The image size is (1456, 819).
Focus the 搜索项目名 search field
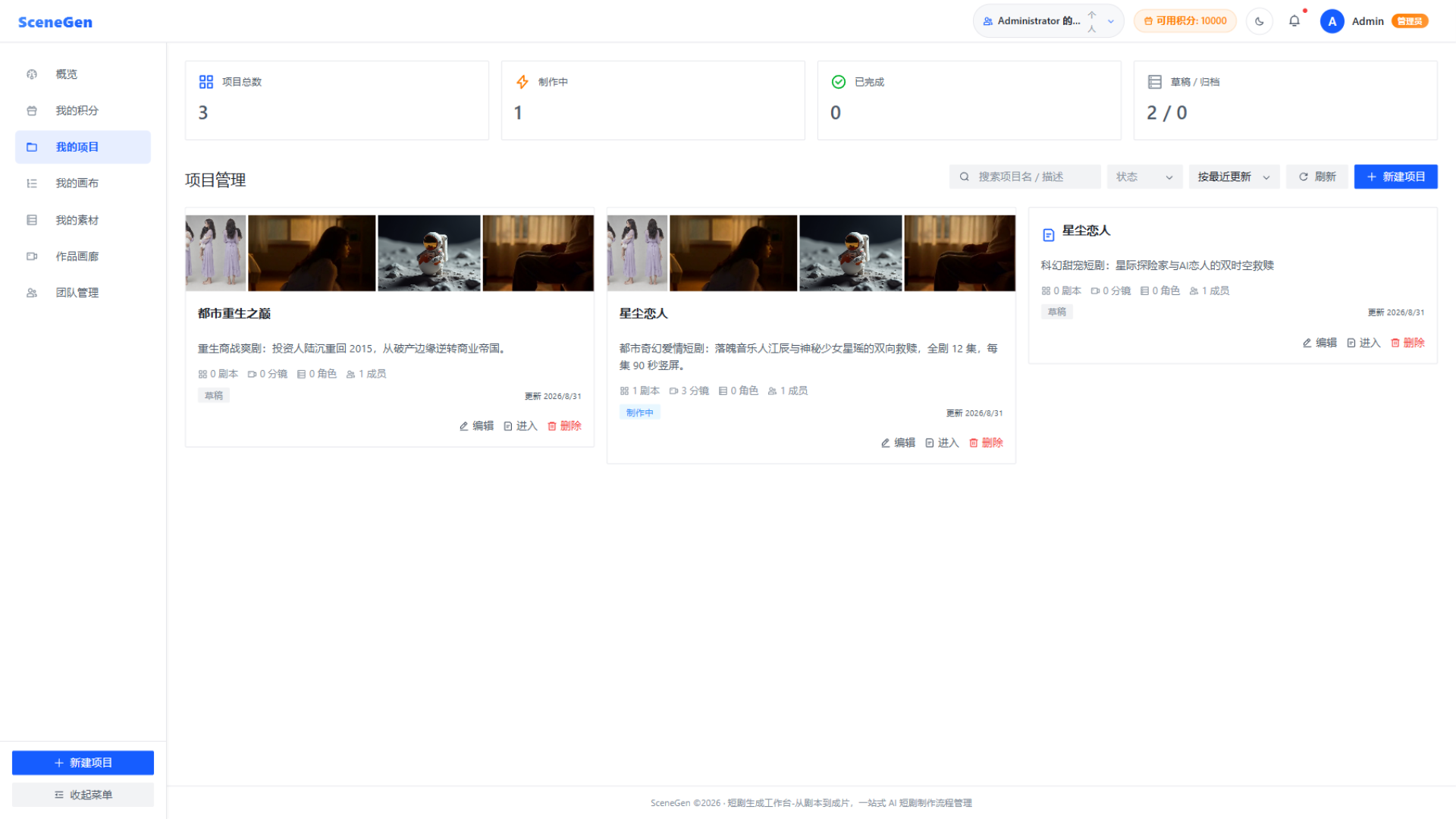(x=1025, y=177)
